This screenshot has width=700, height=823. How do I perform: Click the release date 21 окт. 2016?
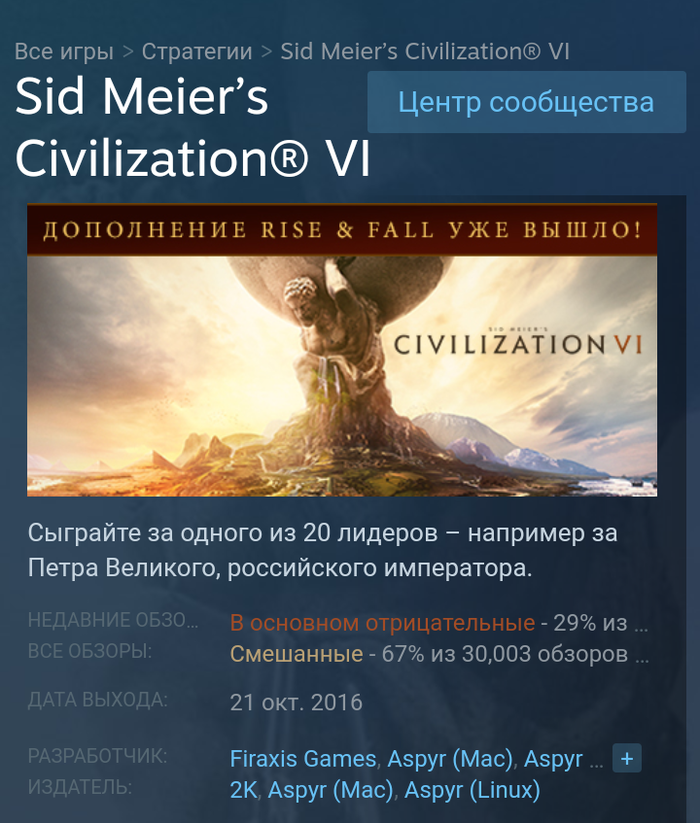296,702
